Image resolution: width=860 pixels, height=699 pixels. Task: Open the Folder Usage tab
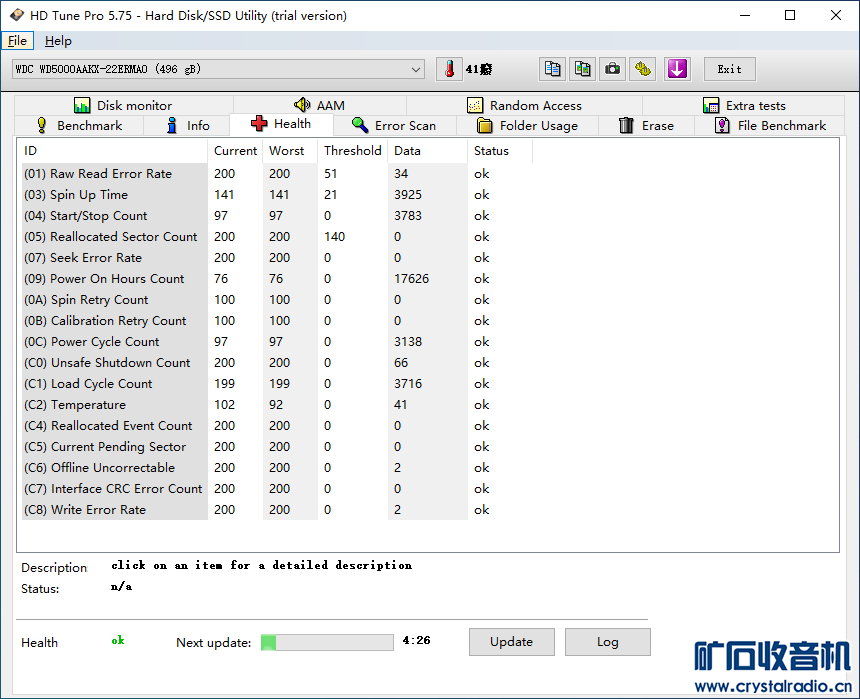click(528, 126)
